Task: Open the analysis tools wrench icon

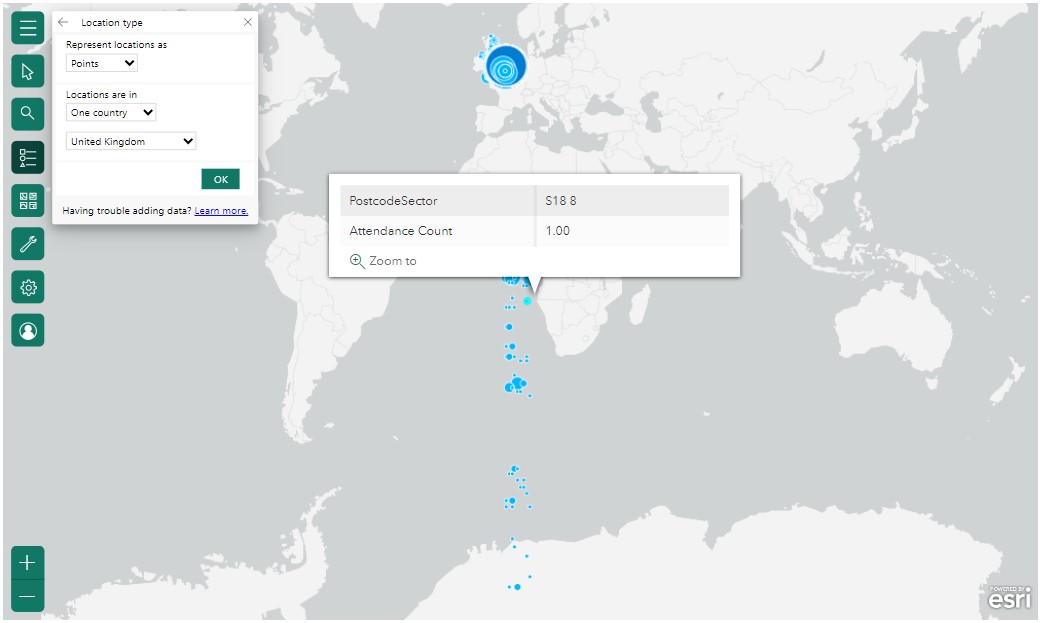Action: pyautogui.click(x=27, y=243)
